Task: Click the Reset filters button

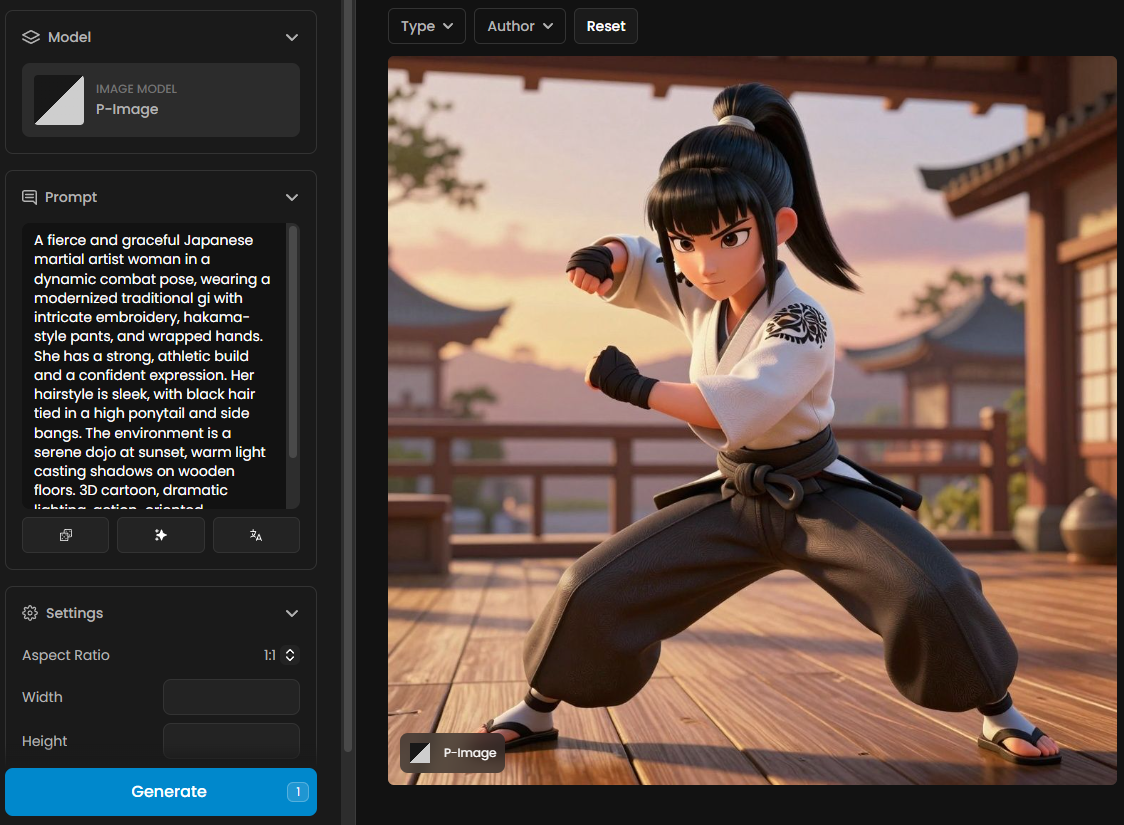Action: (x=605, y=26)
